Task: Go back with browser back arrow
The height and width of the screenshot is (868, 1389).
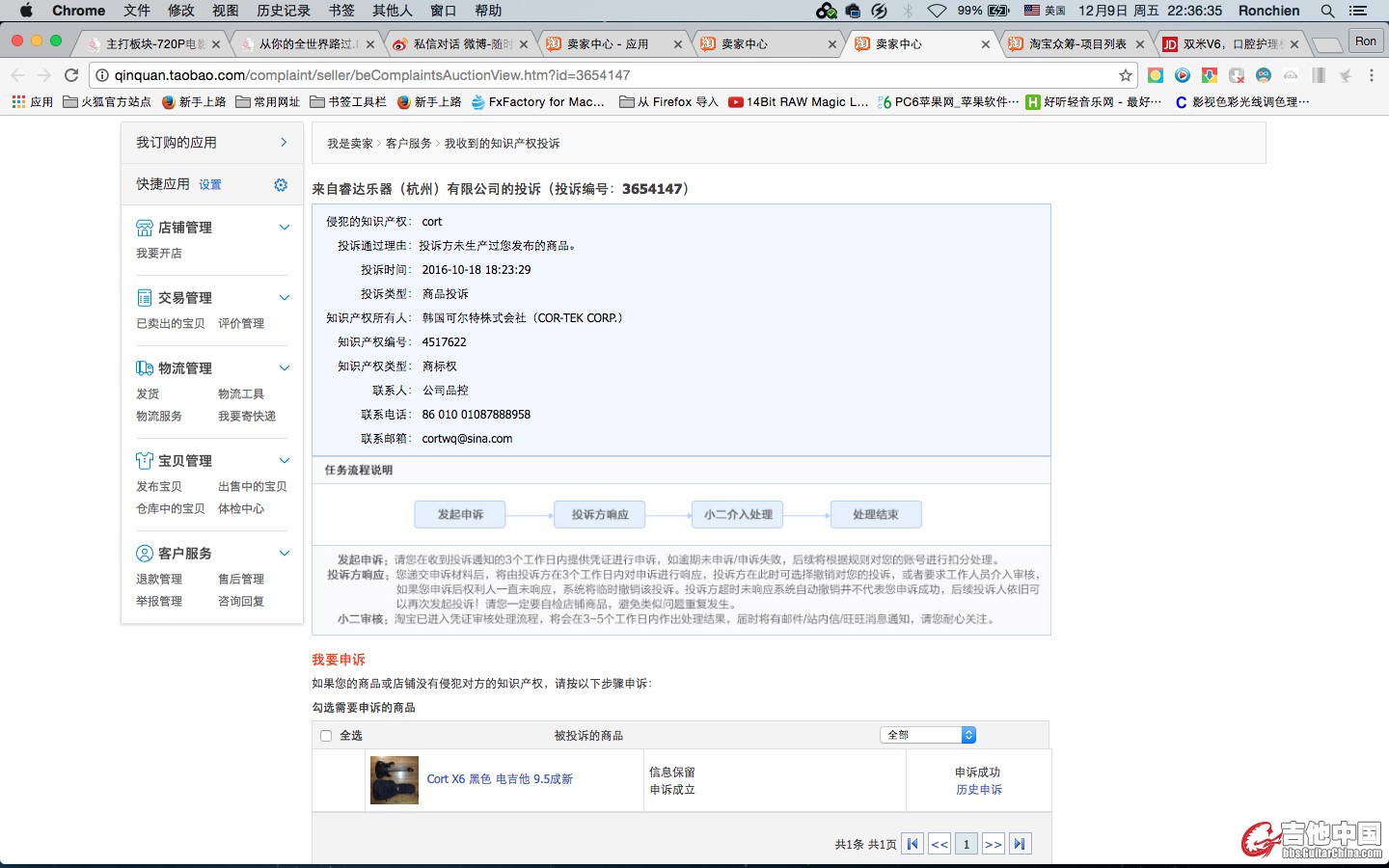Action: point(17,75)
